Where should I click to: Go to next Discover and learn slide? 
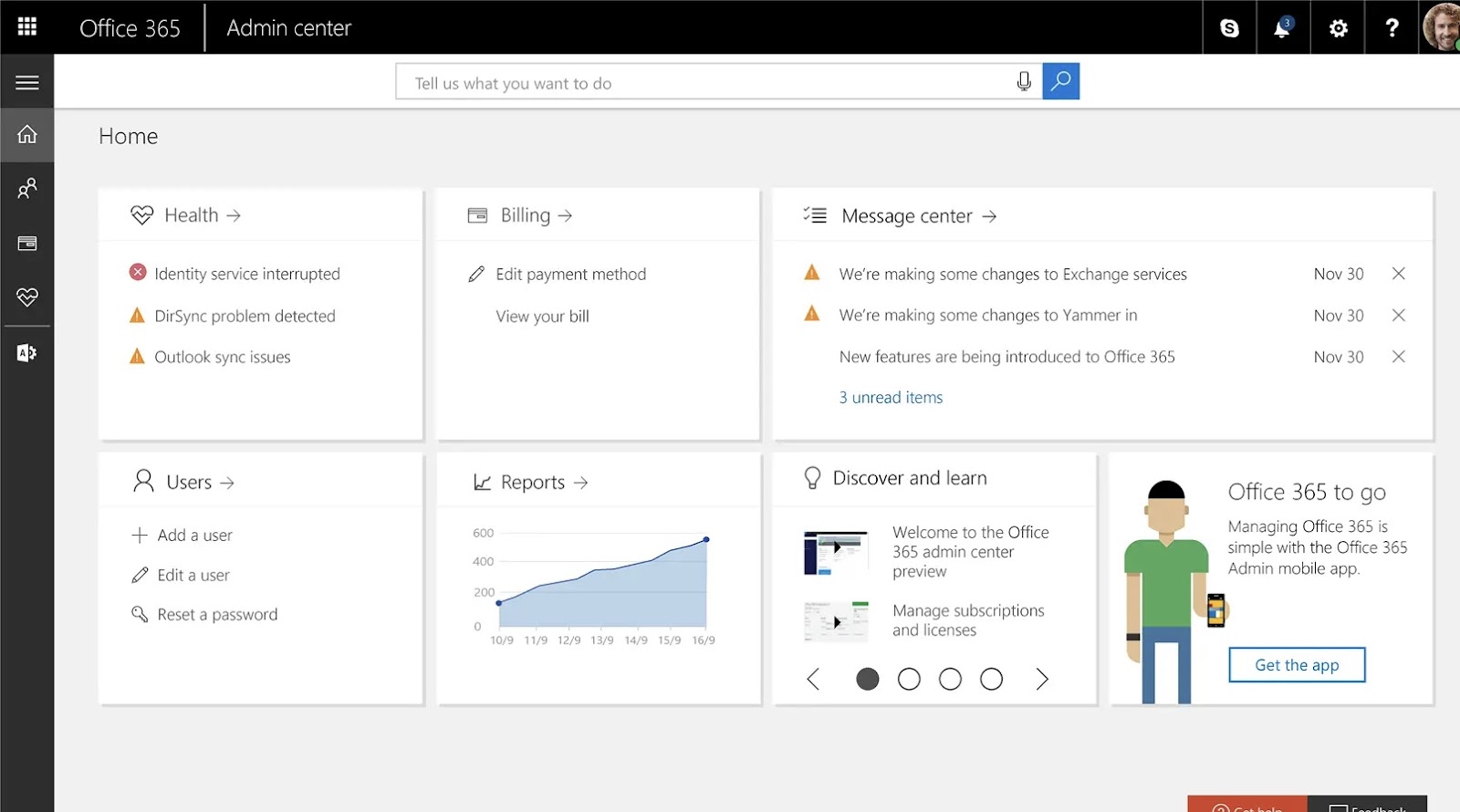[1042, 679]
